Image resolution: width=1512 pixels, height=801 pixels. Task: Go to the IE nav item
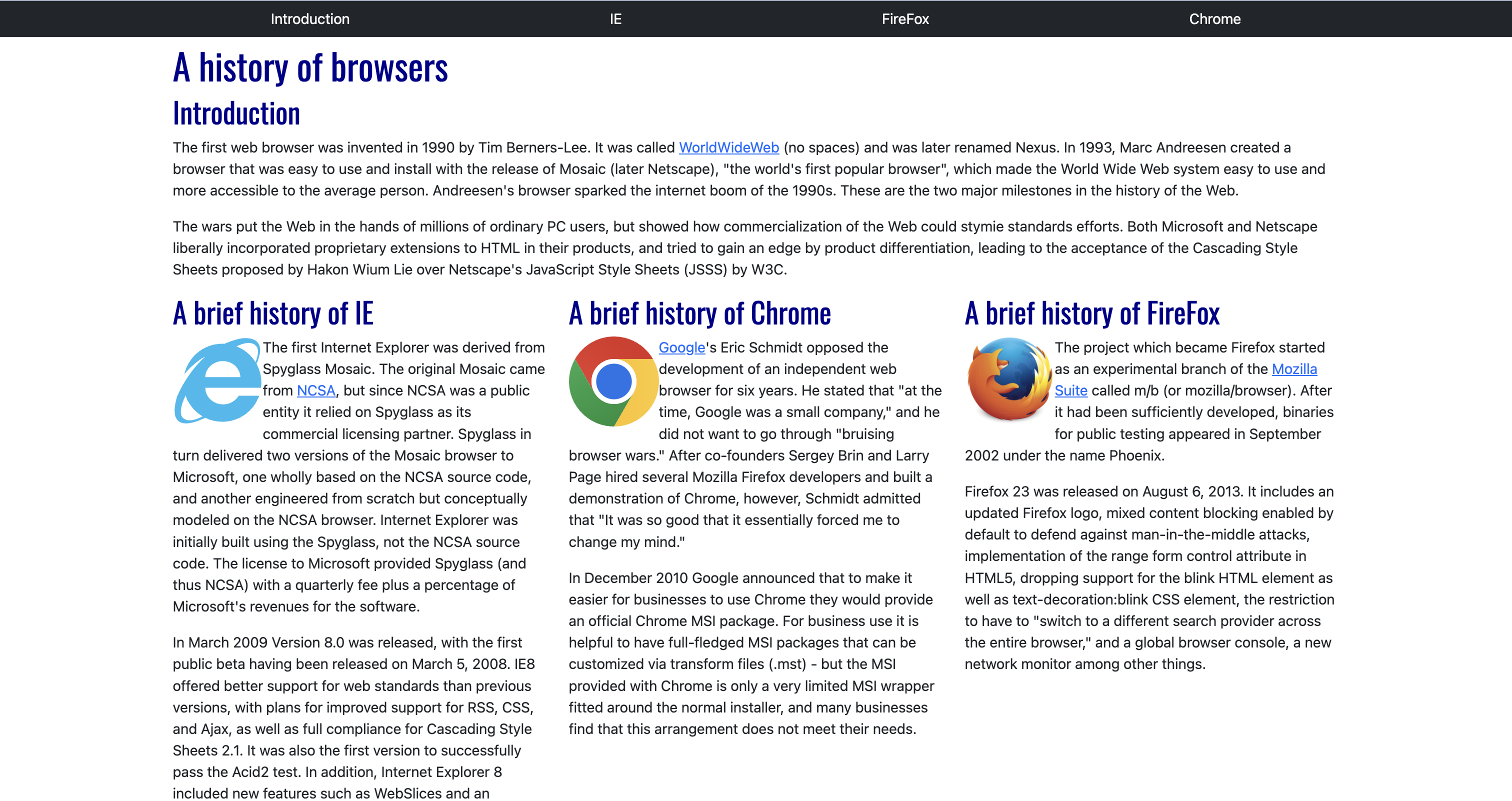[615, 19]
